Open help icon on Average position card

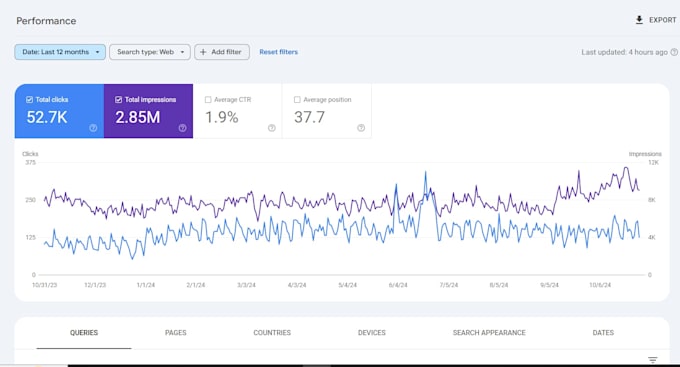(361, 128)
